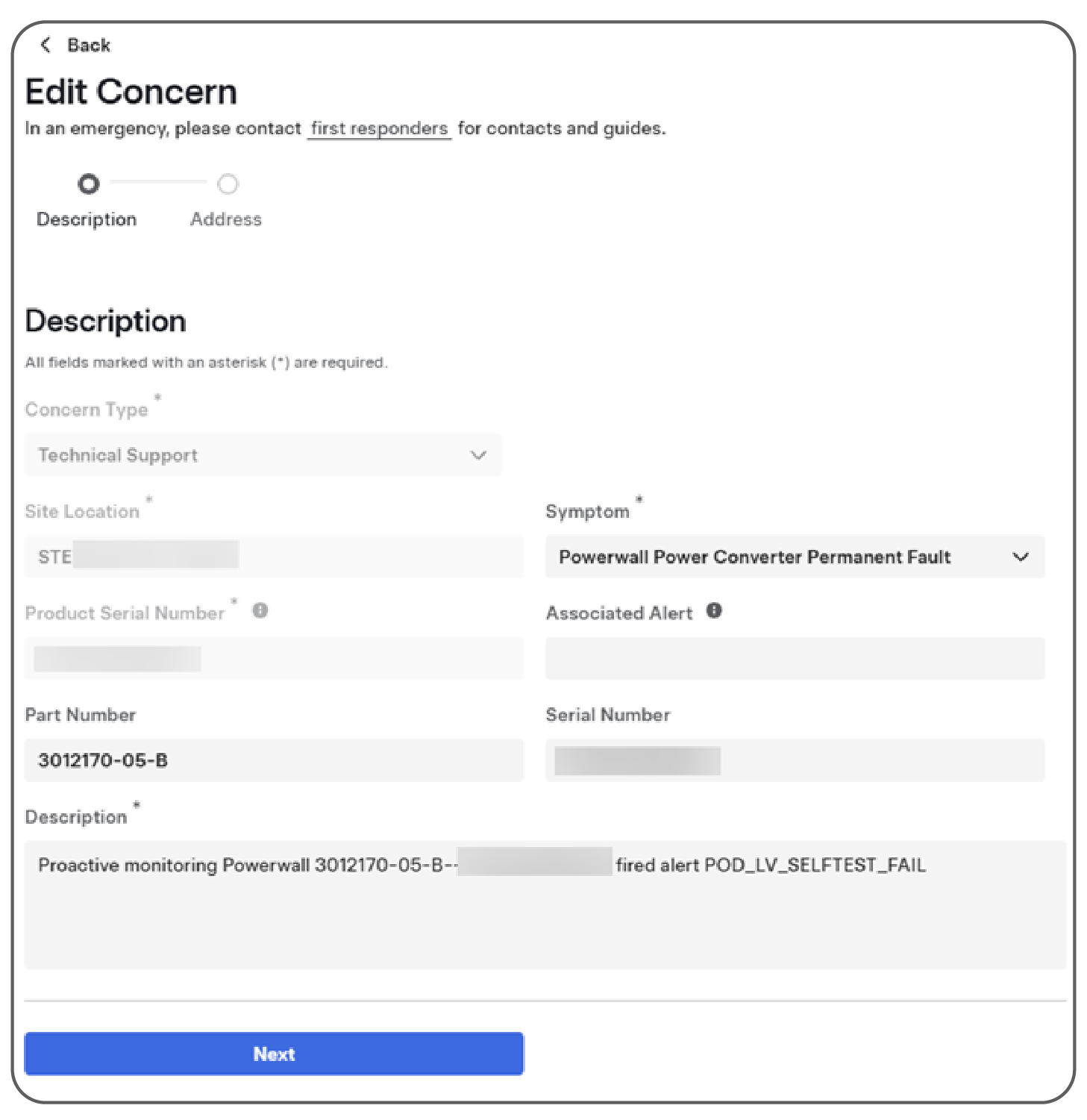1087x1120 pixels.
Task: Focus the Associated Alert input field
Action: coord(795,658)
